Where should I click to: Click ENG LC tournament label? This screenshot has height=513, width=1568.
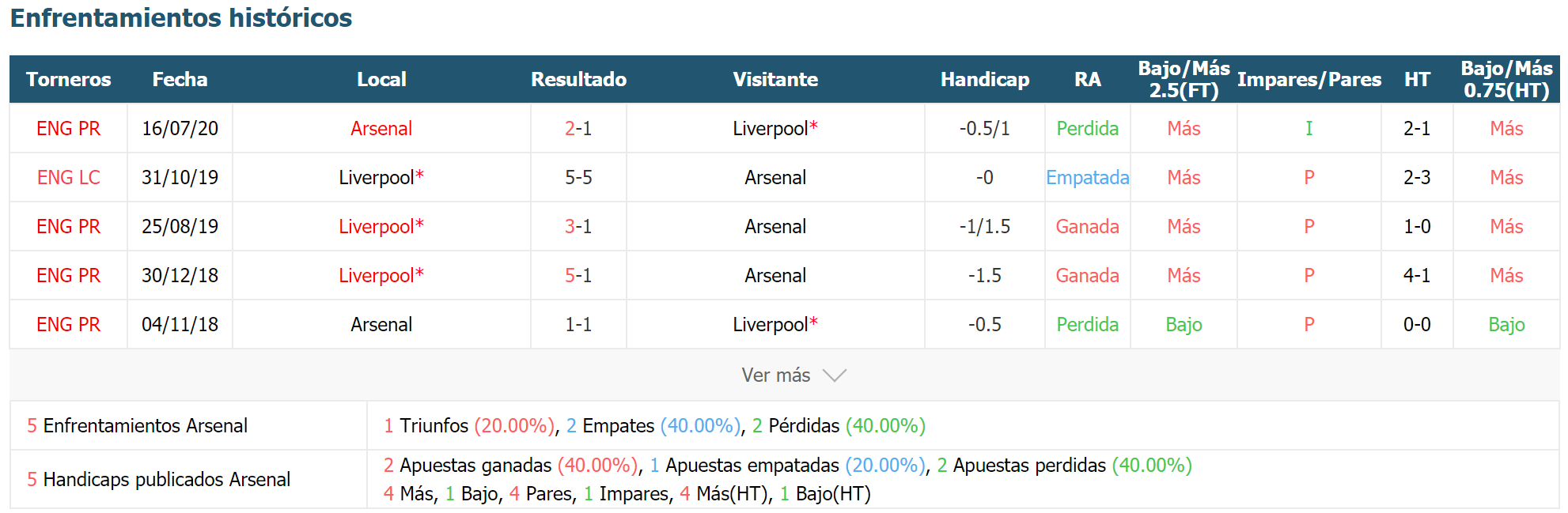pyautogui.click(x=69, y=177)
